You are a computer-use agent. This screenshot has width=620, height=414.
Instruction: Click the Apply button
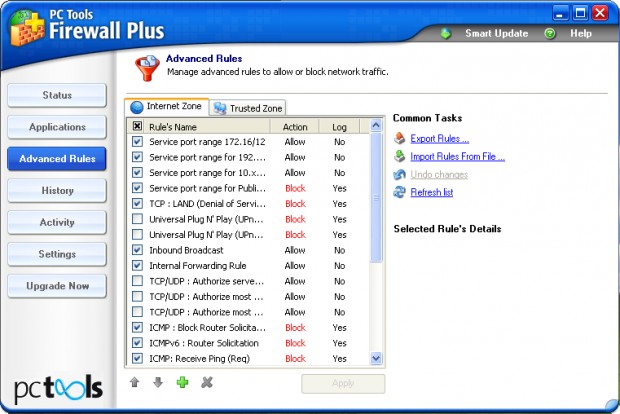(x=343, y=384)
